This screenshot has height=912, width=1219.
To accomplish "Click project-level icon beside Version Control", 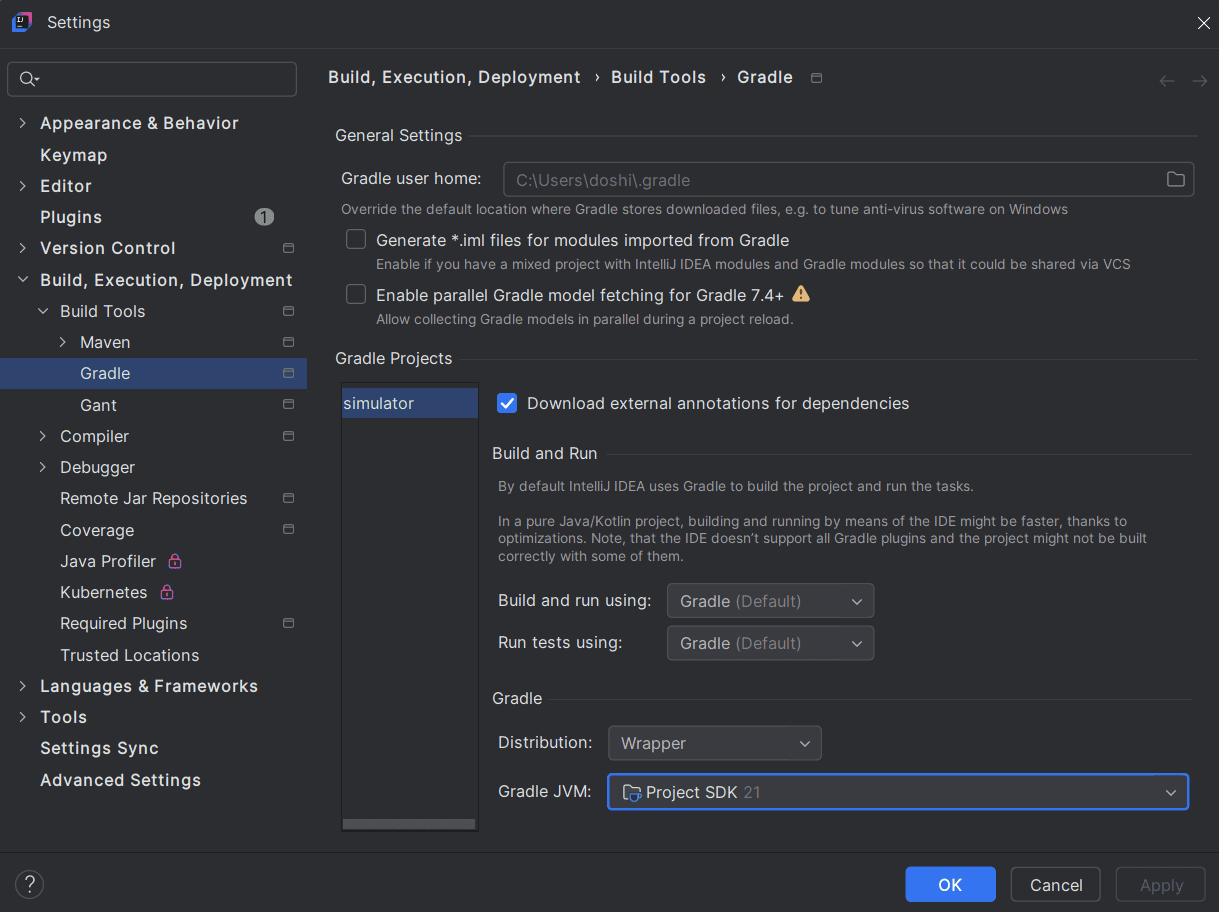I will point(288,248).
